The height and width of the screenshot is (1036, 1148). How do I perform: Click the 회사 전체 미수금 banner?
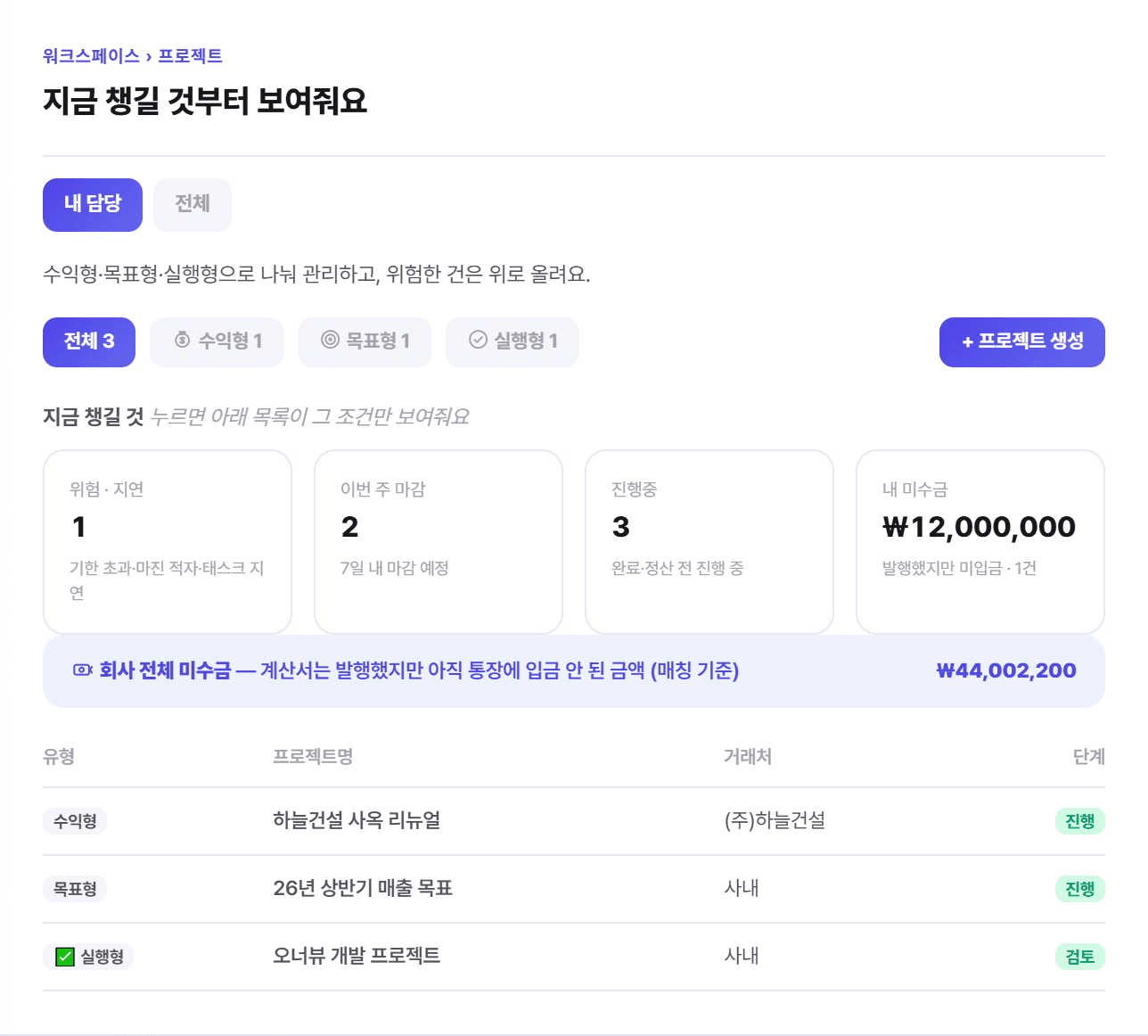[x=574, y=671]
